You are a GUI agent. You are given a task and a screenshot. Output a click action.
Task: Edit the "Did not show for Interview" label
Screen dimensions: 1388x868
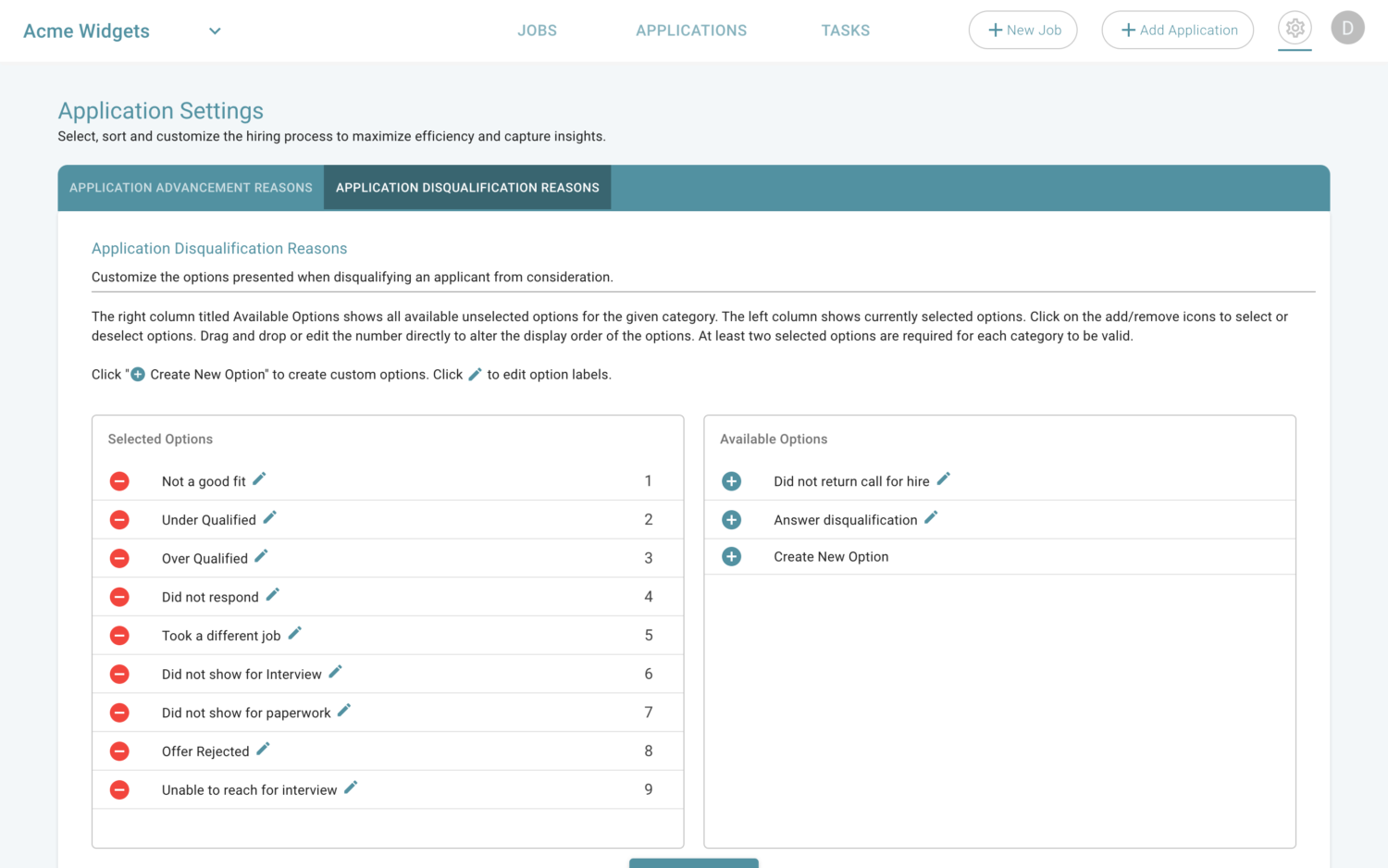[x=335, y=673]
